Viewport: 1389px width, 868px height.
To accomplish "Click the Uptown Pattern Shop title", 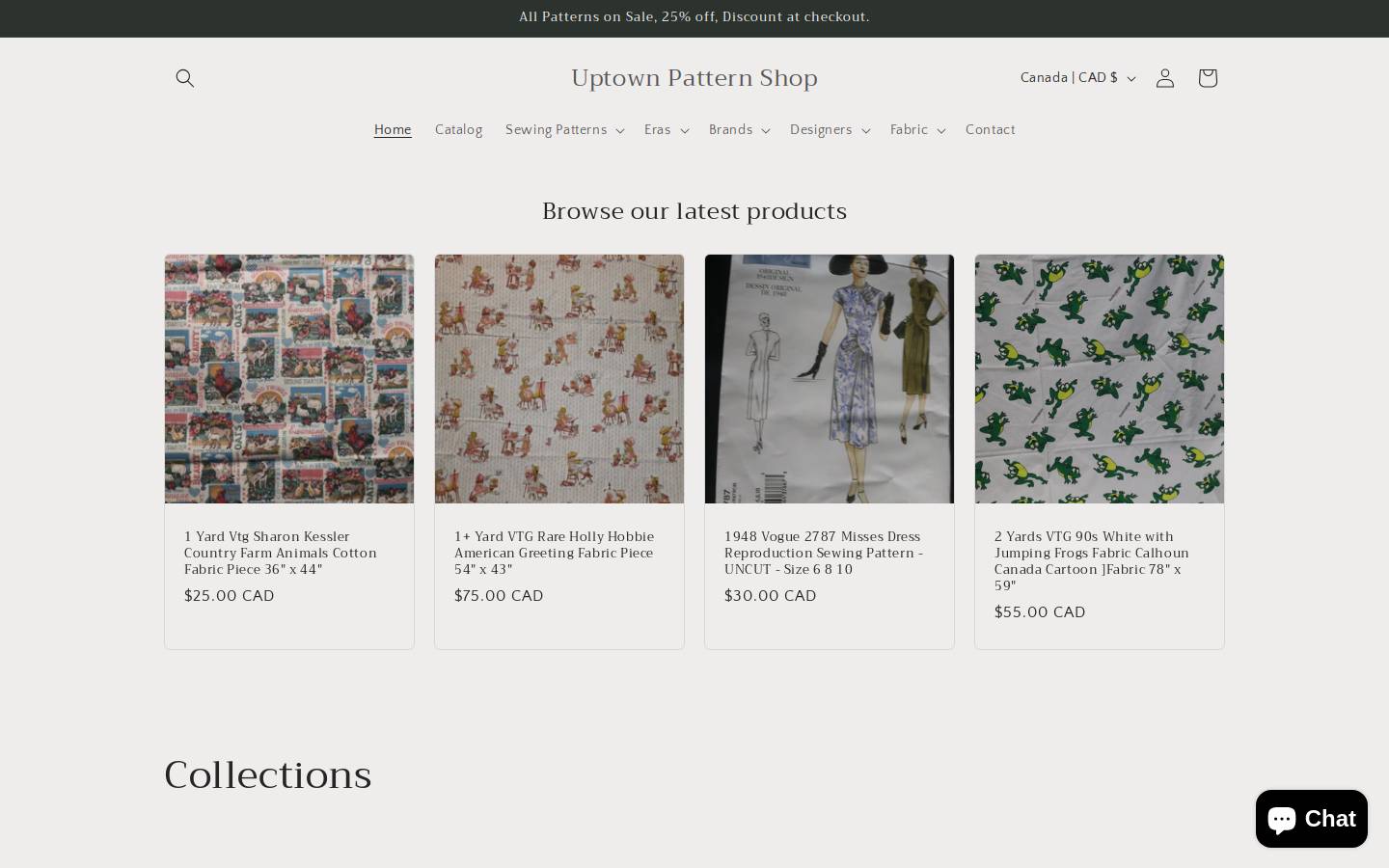I will [x=694, y=78].
